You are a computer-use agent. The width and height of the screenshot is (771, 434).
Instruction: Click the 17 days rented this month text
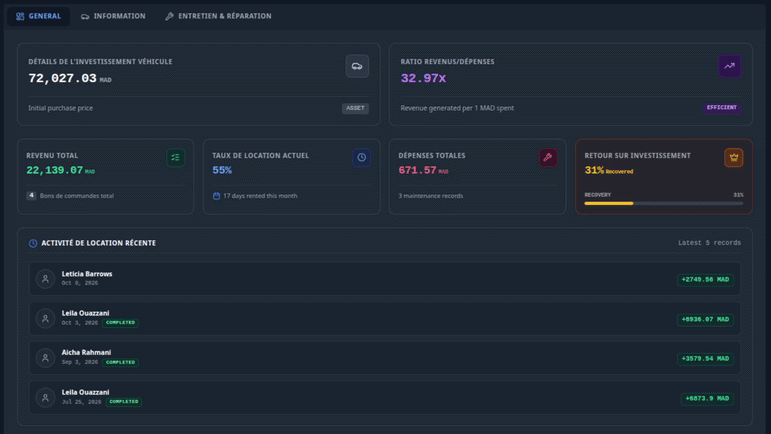pos(260,196)
